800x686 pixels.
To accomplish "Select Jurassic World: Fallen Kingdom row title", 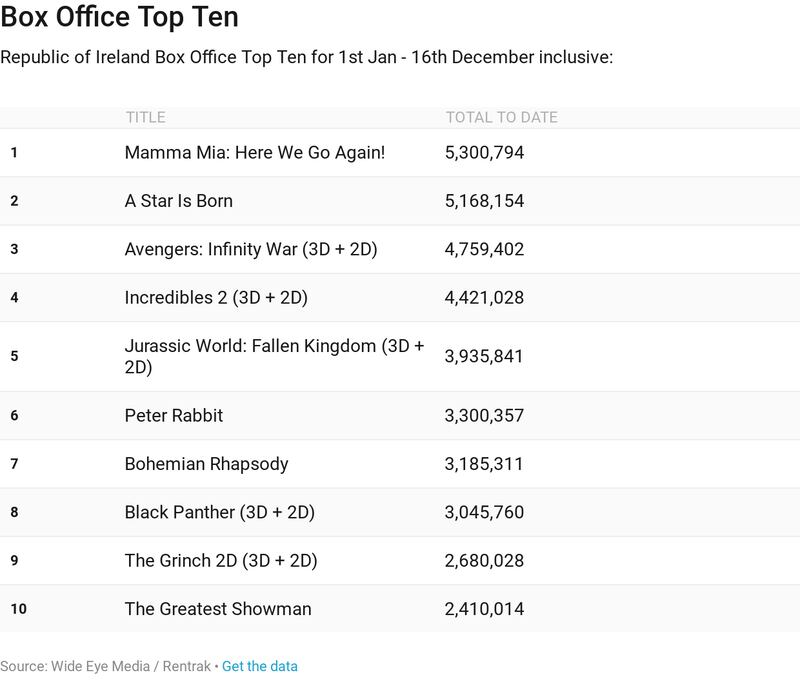I will 274,356.
